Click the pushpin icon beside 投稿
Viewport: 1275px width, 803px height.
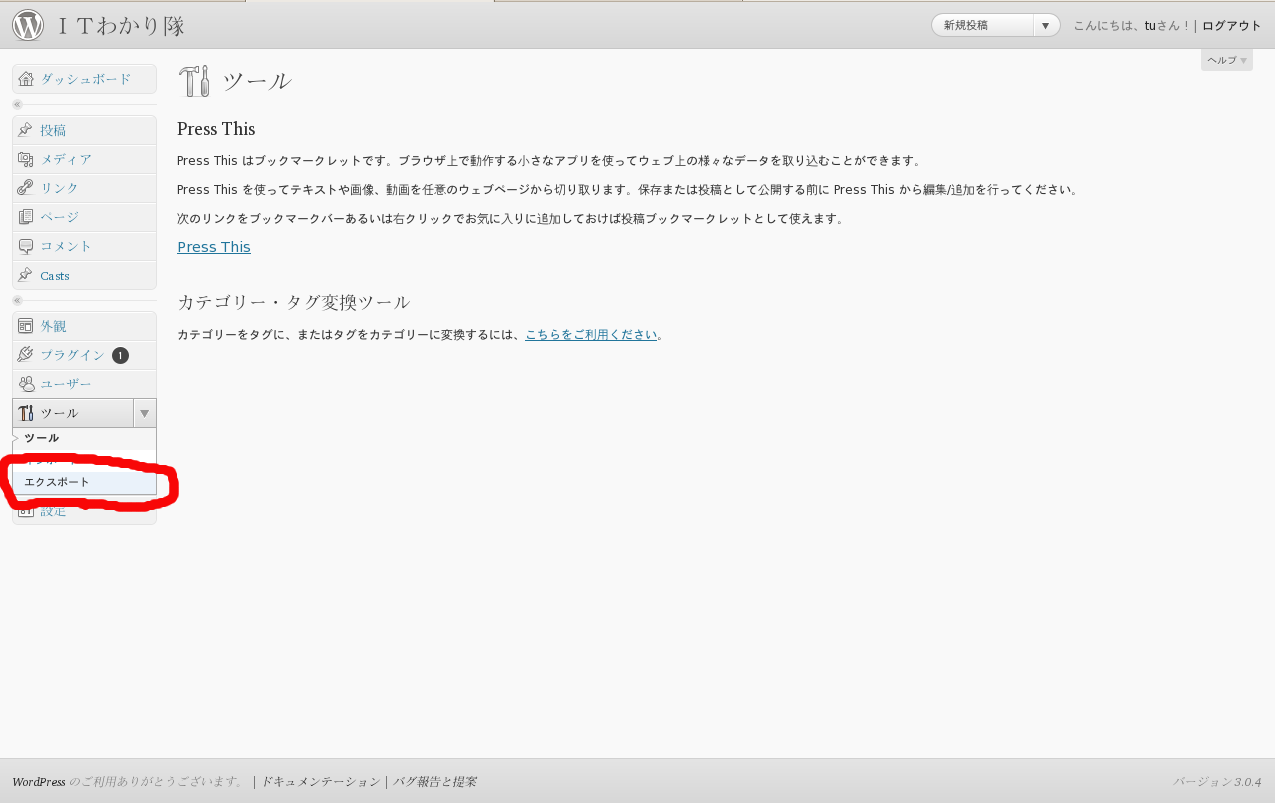pos(26,130)
